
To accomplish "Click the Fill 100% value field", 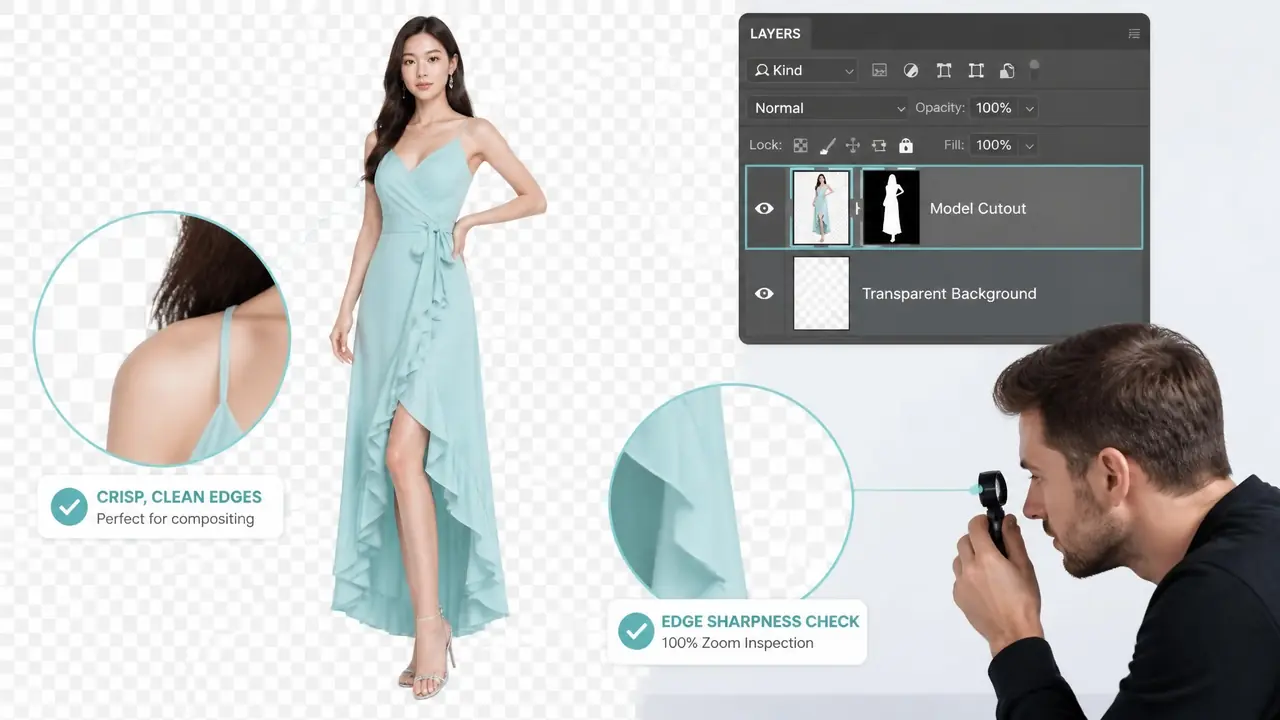I will click(x=994, y=145).
